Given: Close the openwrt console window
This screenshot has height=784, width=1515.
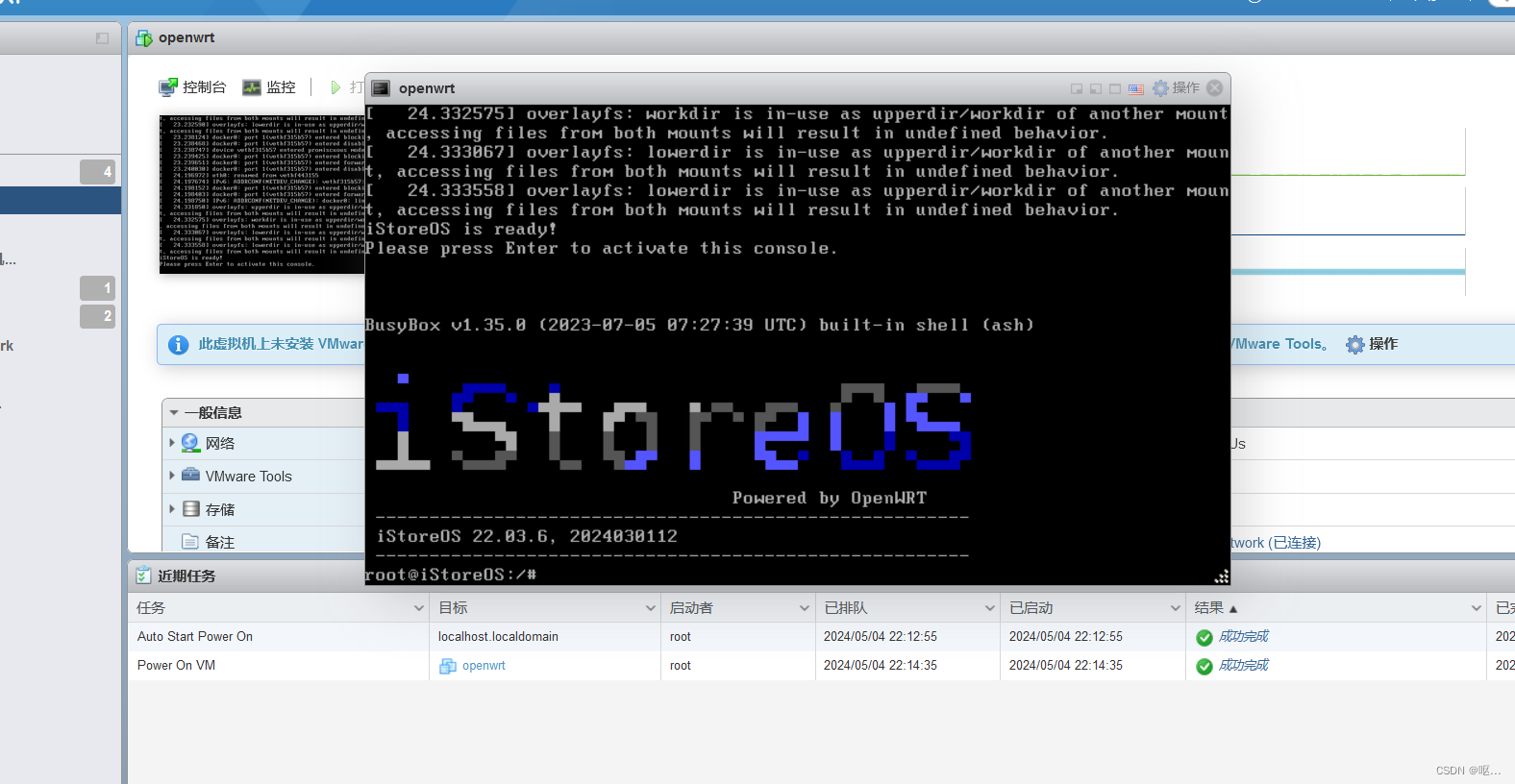Looking at the screenshot, I should [1215, 87].
